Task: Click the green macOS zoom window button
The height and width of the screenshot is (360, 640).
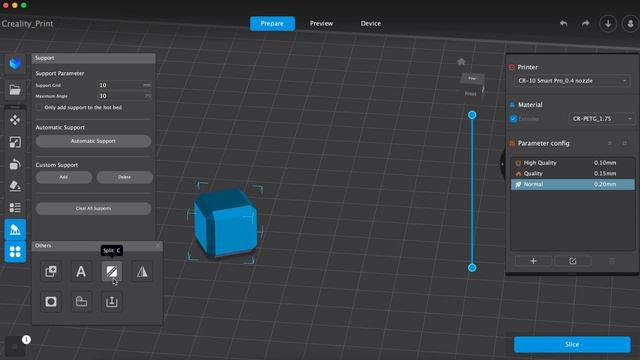Action: [x=24, y=5]
